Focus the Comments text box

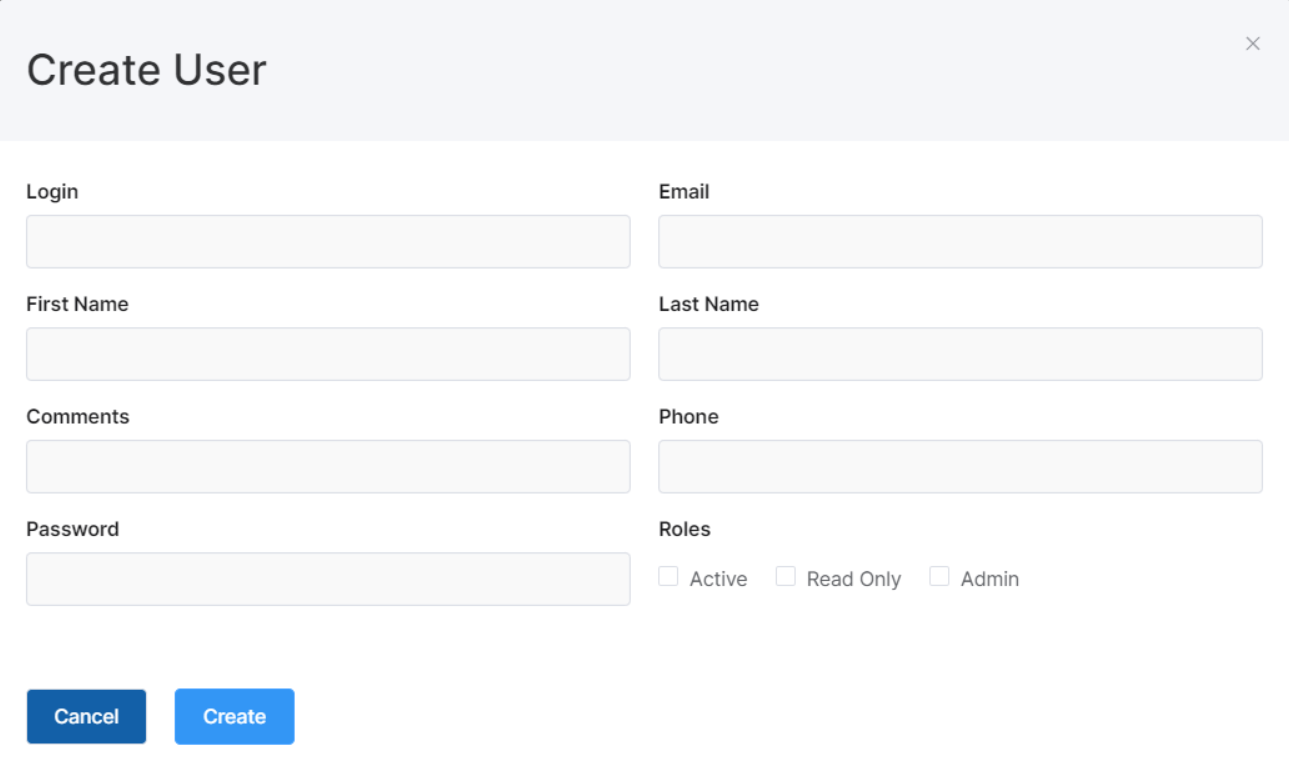[328, 466]
